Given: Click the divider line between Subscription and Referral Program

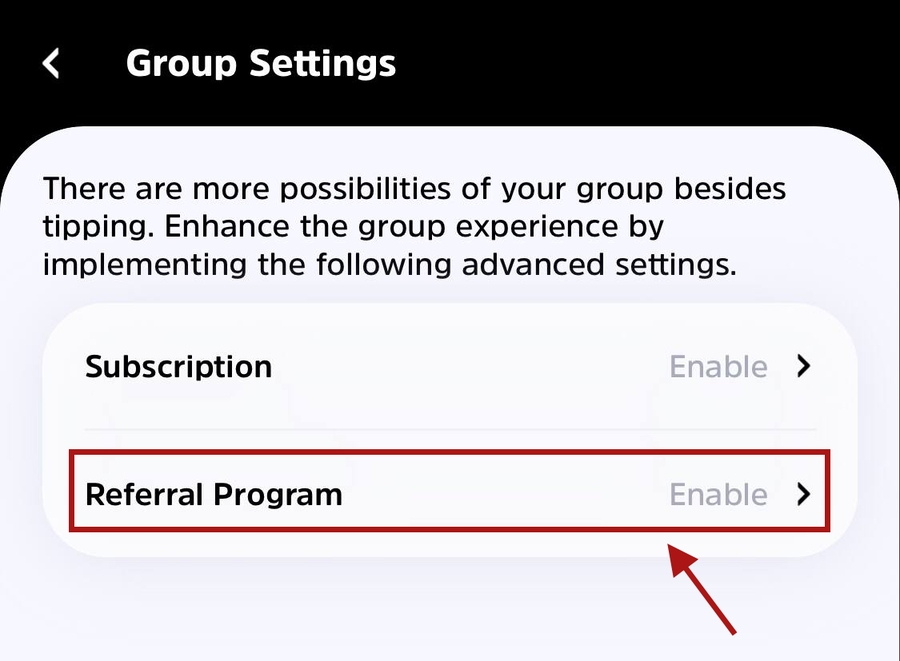Looking at the screenshot, I should click(450, 430).
